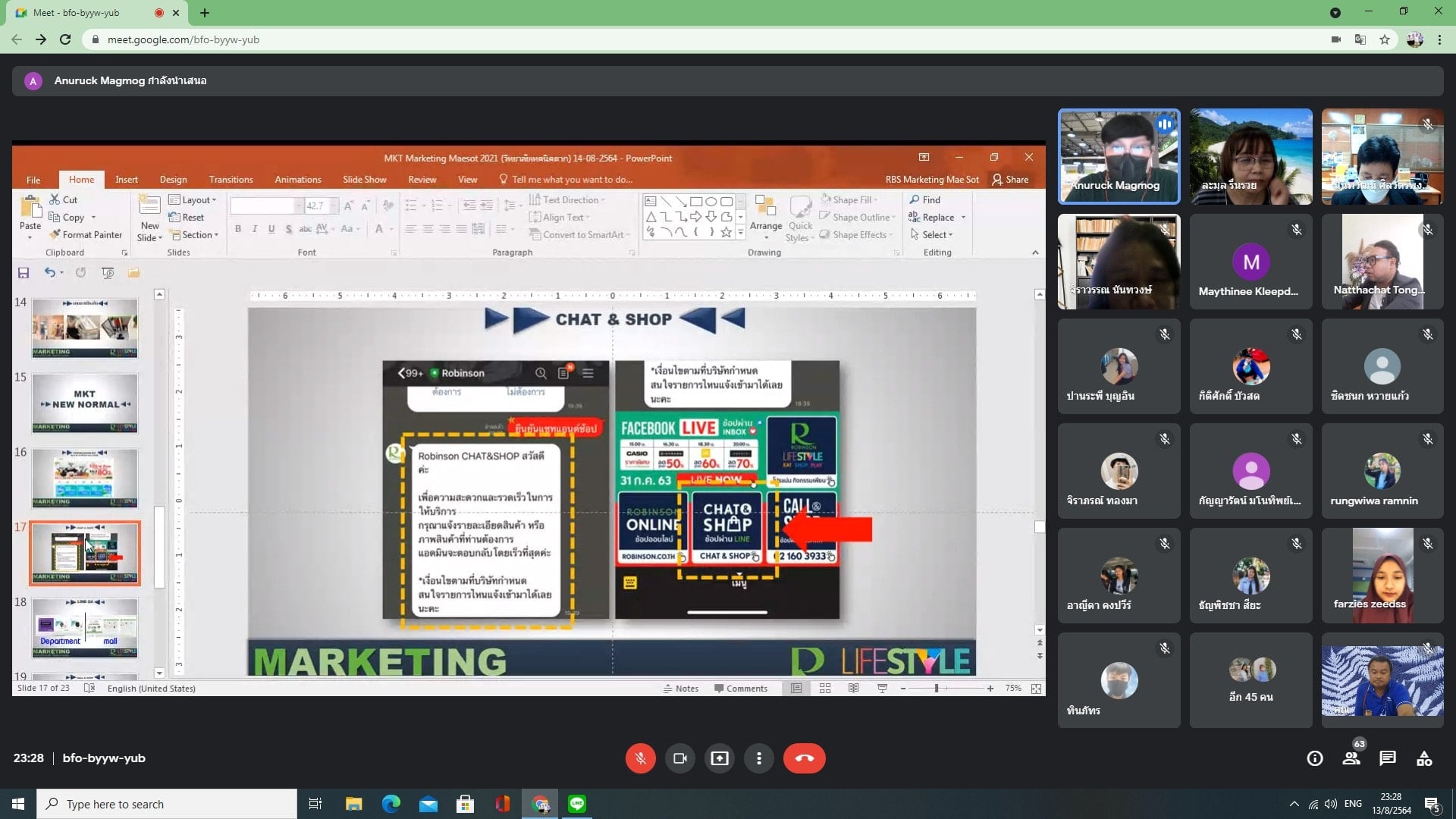Open the Shape Fill dropdown
This screenshot has width=1456, height=819.
pyautogui.click(x=849, y=199)
